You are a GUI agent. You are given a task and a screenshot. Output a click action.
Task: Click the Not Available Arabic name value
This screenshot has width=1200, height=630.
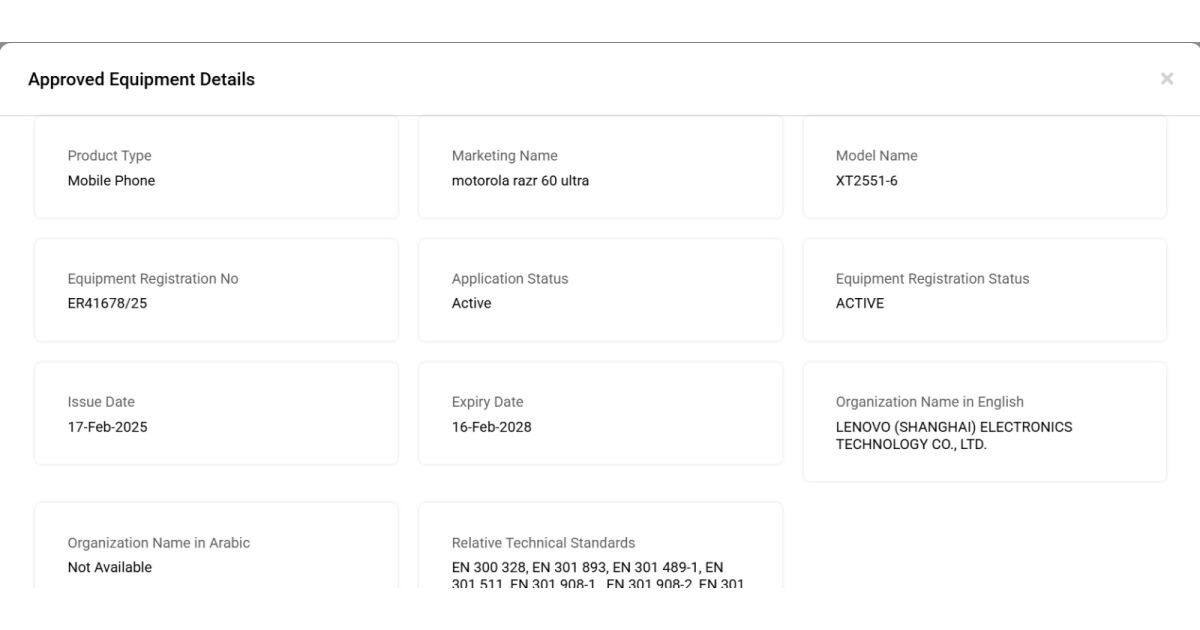[x=110, y=567]
